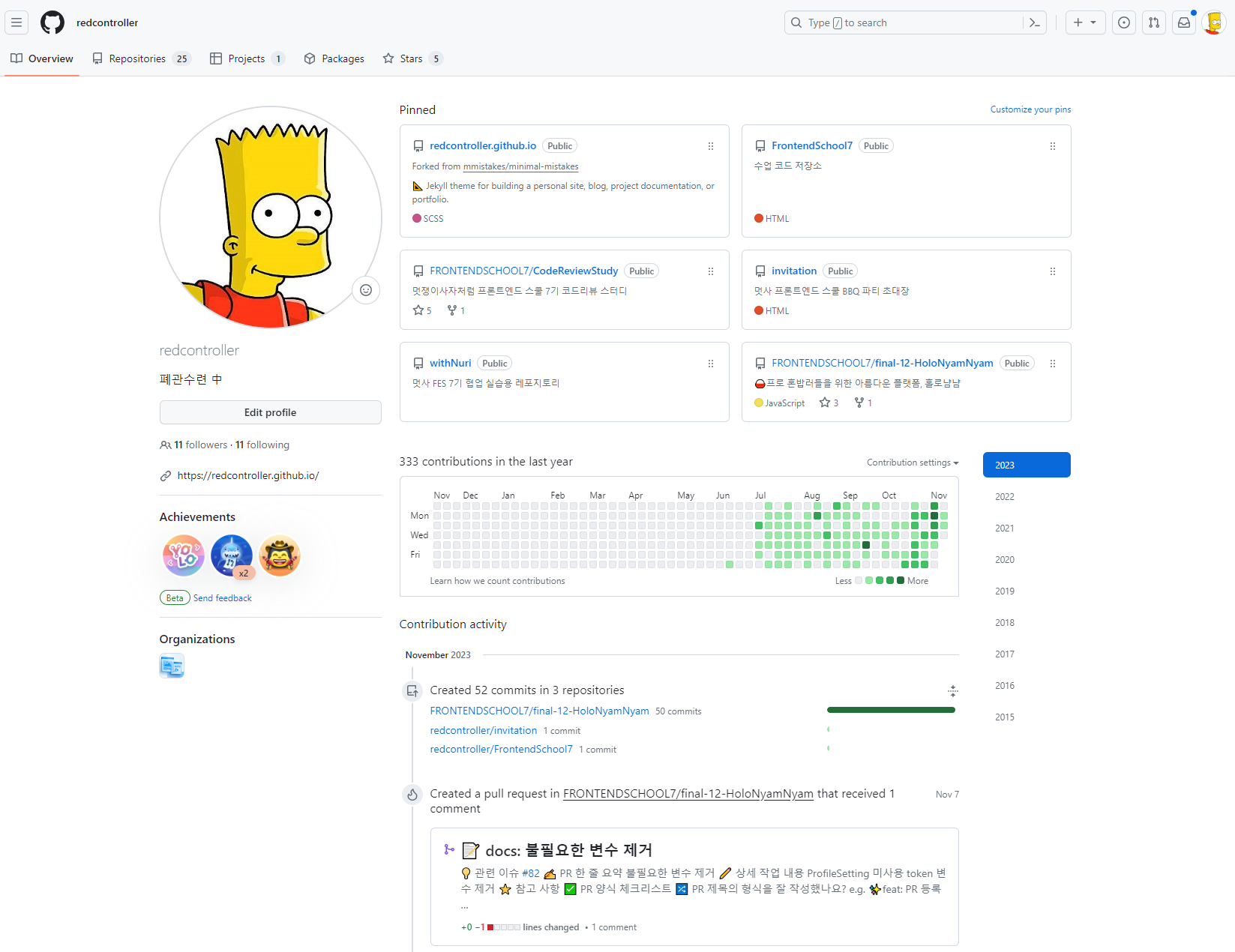Open issue #82 link in pull request
1235x952 pixels.
click(x=531, y=873)
